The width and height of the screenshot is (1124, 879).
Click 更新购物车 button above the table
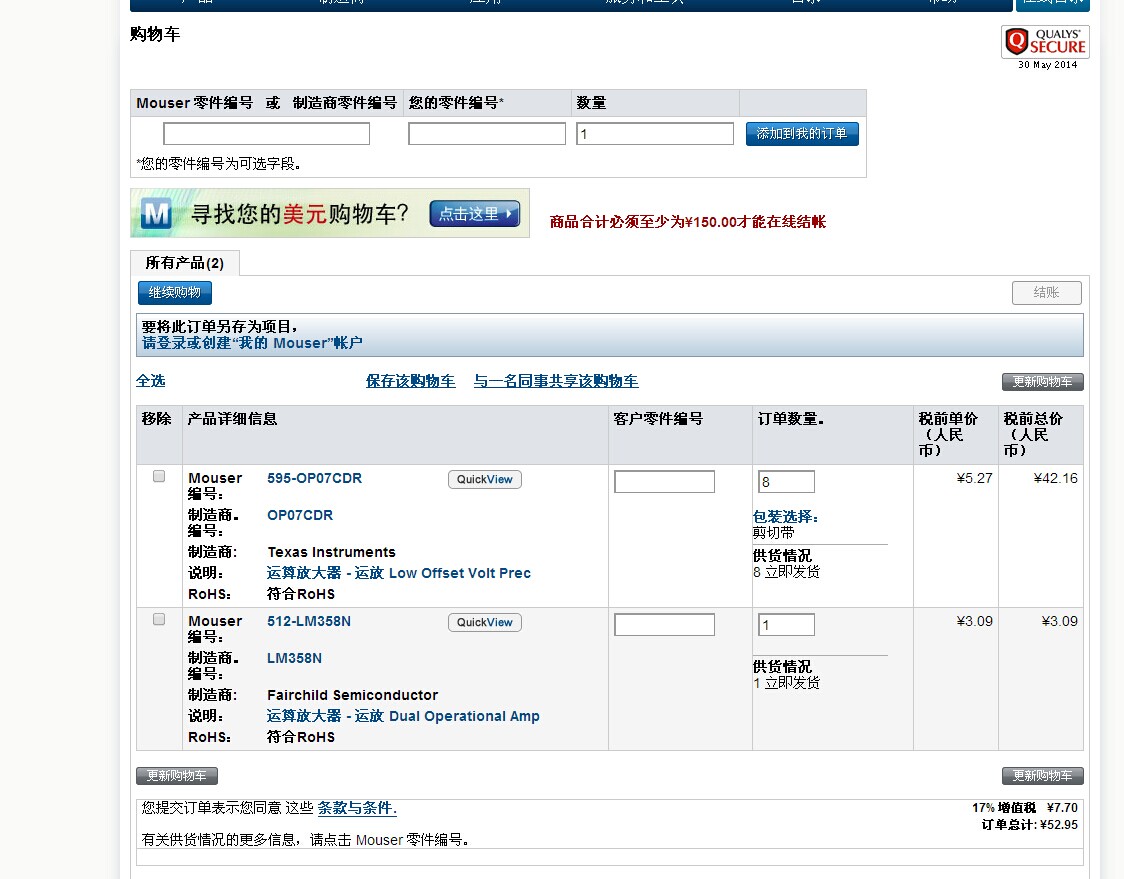point(1042,382)
